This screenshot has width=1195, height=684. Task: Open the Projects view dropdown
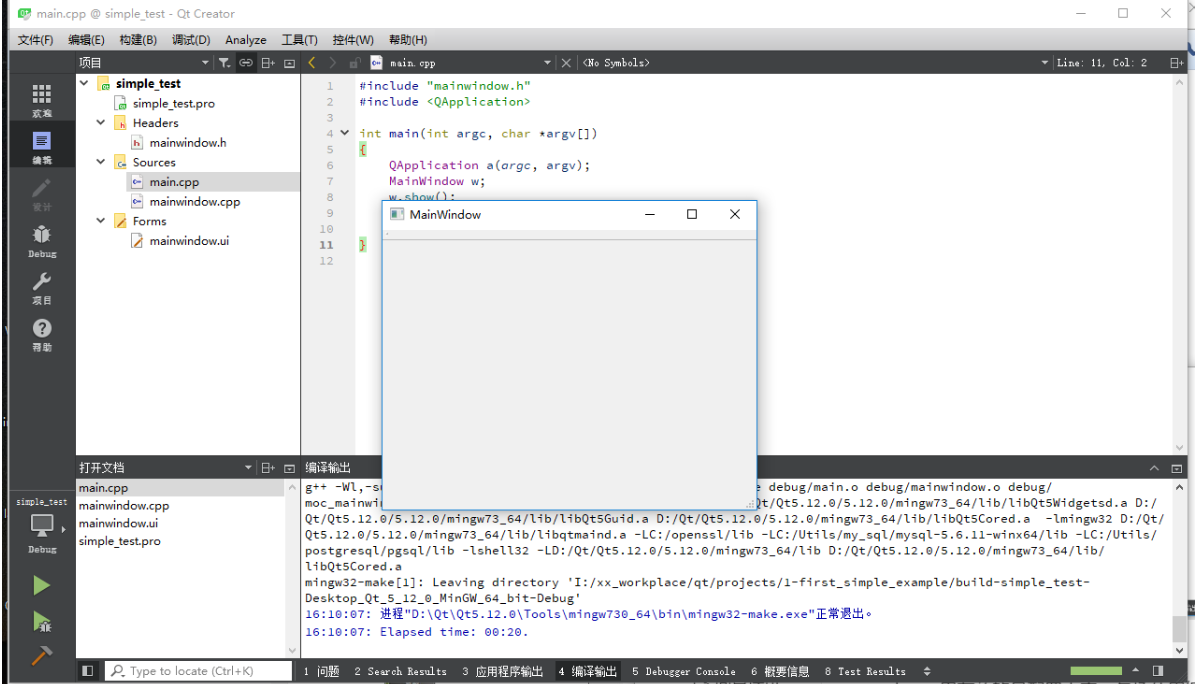pos(204,63)
